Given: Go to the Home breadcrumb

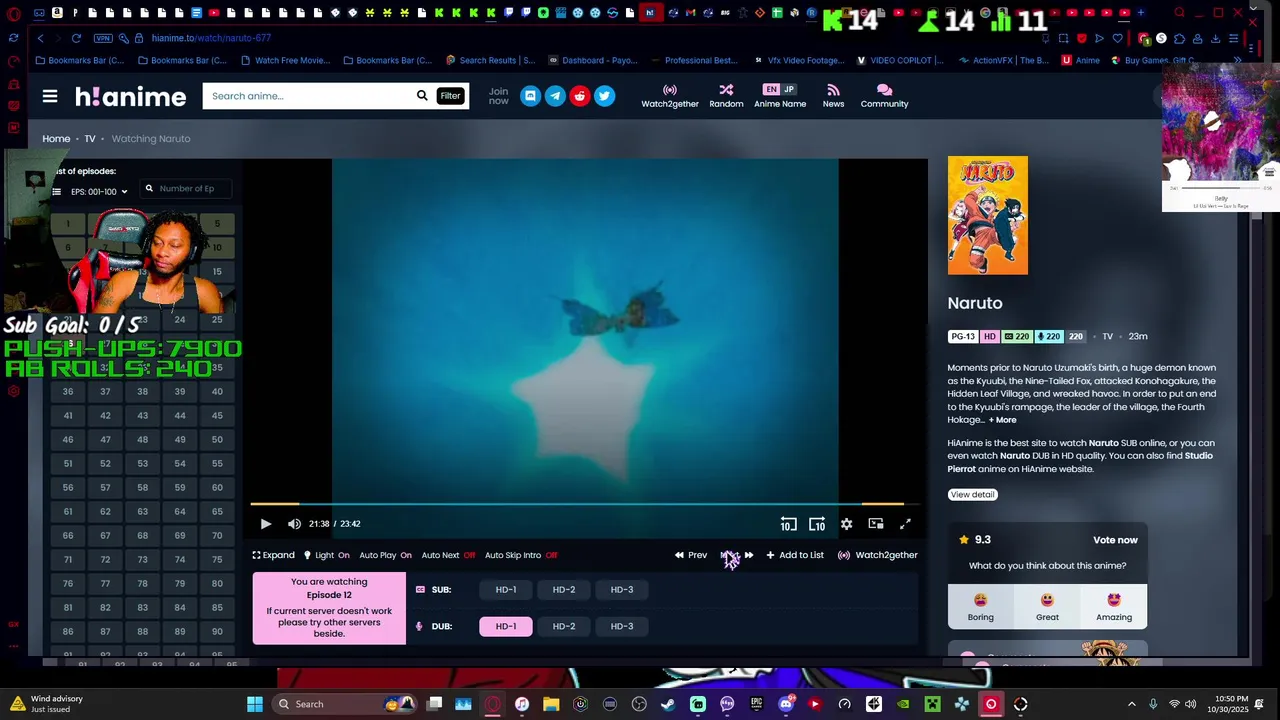Looking at the screenshot, I should (56, 139).
